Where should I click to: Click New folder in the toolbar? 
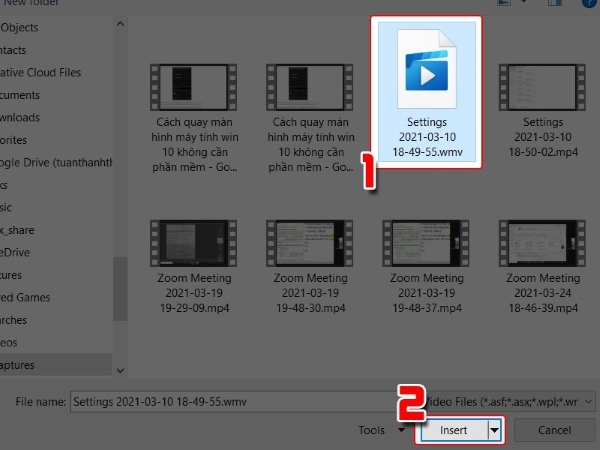pyautogui.click(x=30, y=5)
